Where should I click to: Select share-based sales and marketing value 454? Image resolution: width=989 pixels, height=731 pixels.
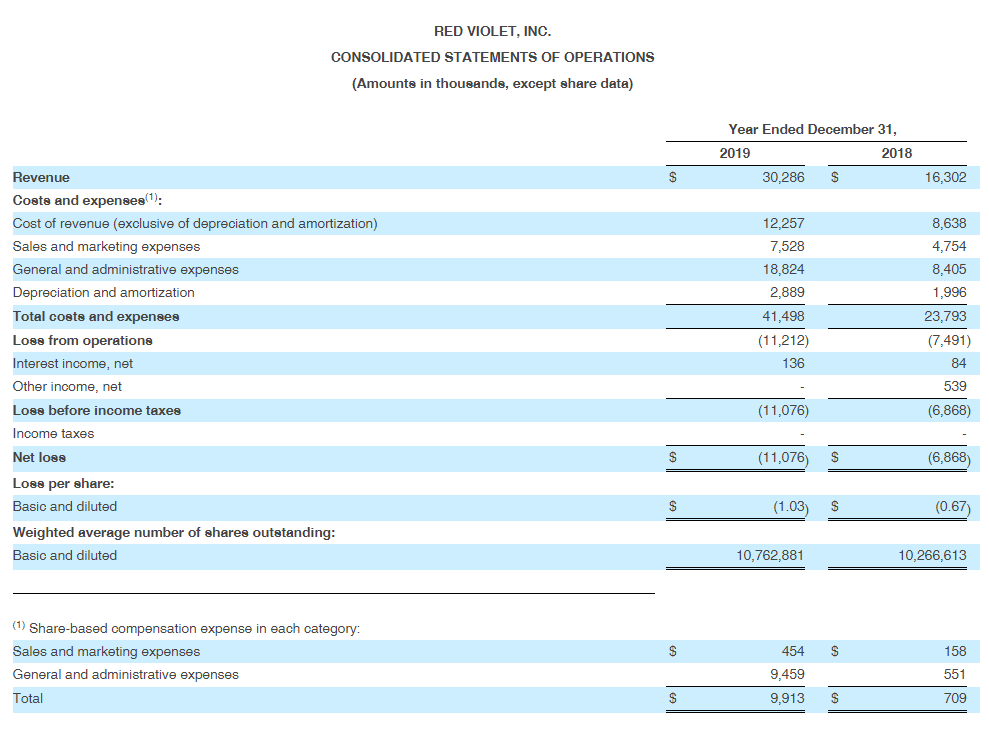click(793, 652)
